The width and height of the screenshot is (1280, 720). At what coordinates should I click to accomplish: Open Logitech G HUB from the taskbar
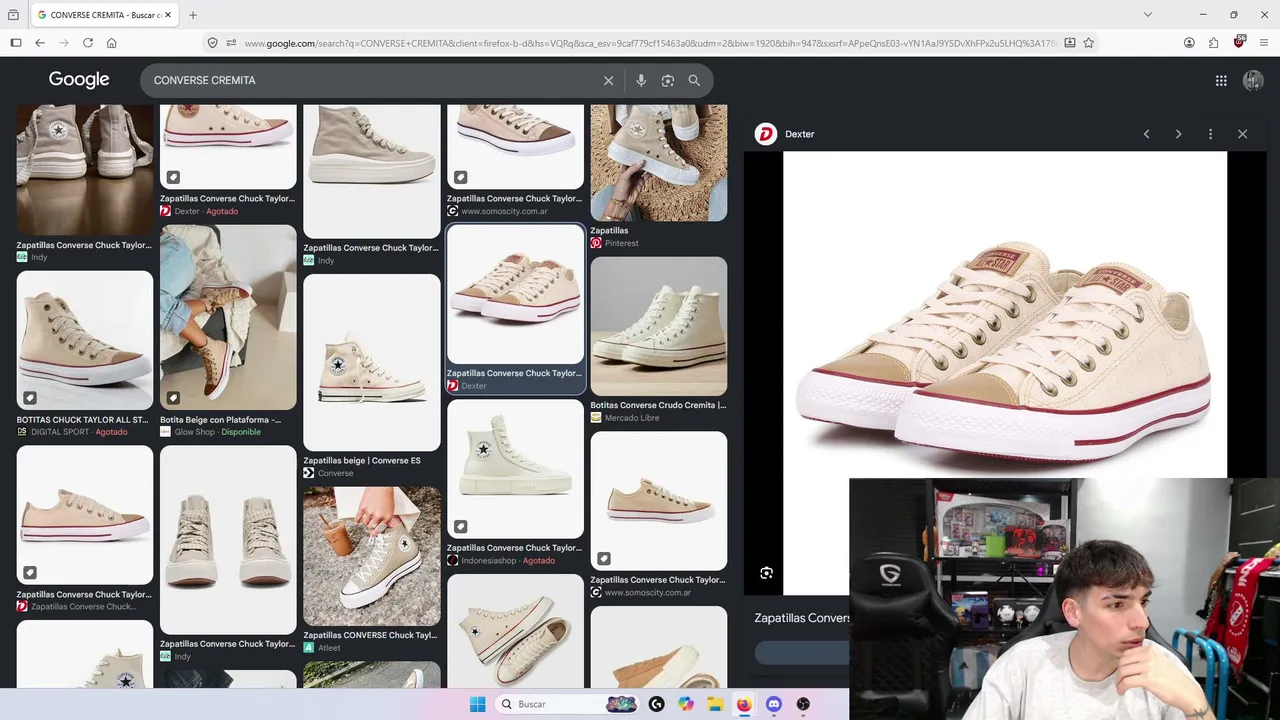656,704
